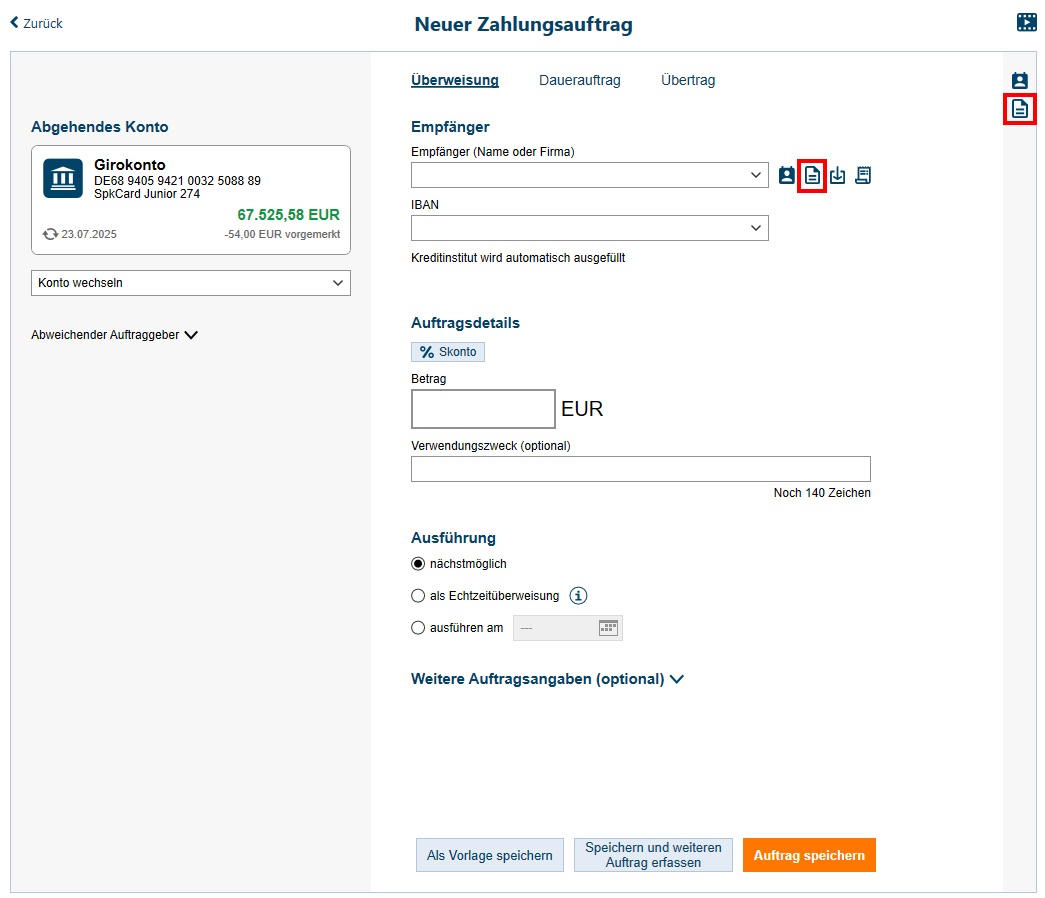Select the nächstmöglich radio option
This screenshot has width=1045, height=898.
pos(418,564)
